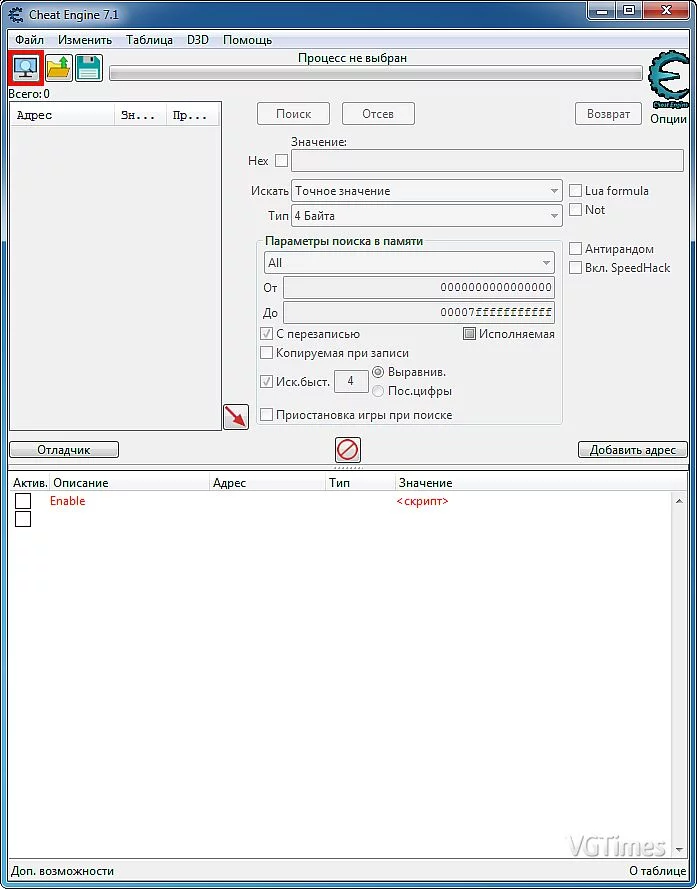Click the Актив. table column header
Image resolution: width=697 pixels, height=889 pixels.
pyautogui.click(x=30, y=483)
